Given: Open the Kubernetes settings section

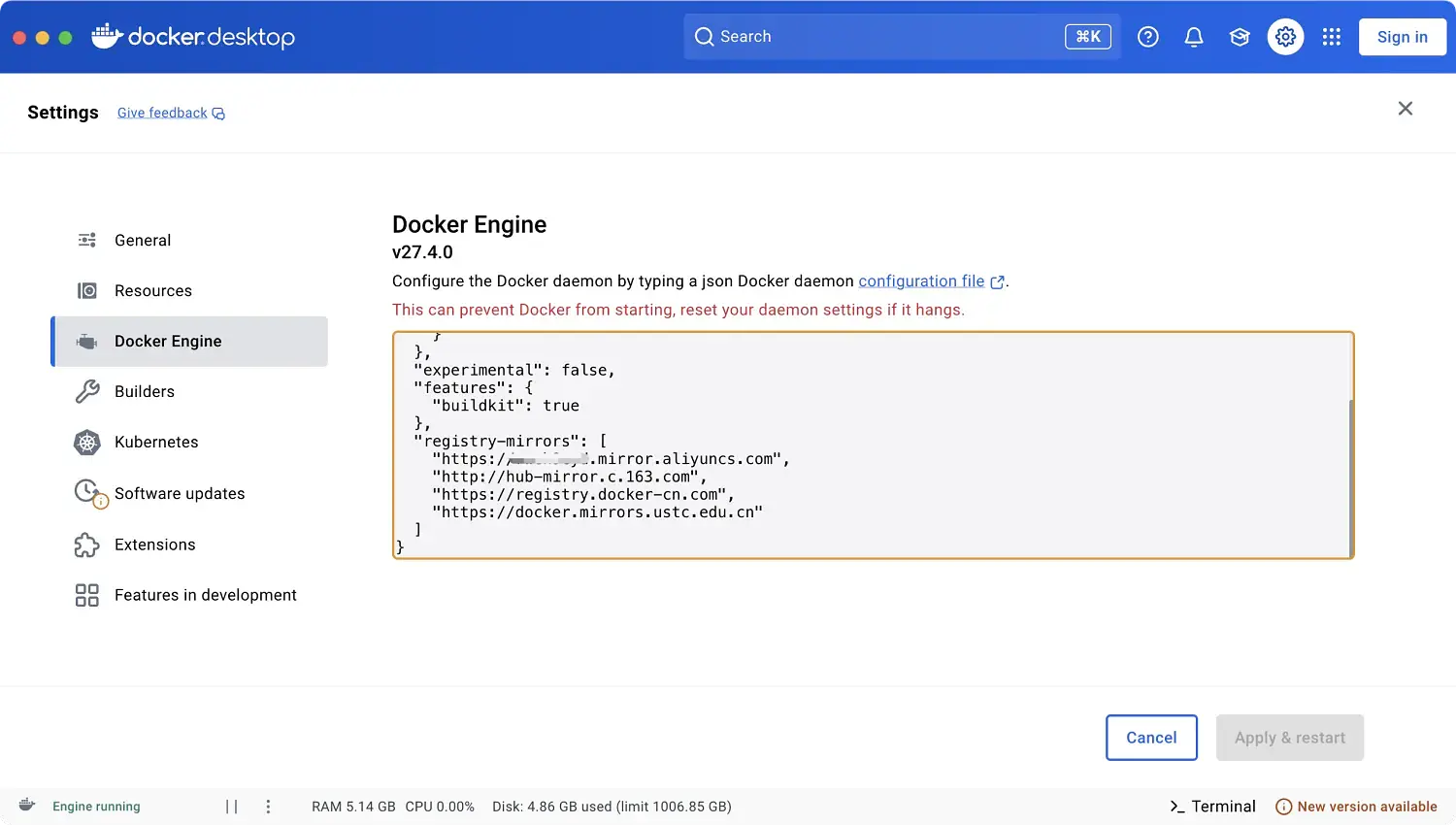Looking at the screenshot, I should (156, 443).
